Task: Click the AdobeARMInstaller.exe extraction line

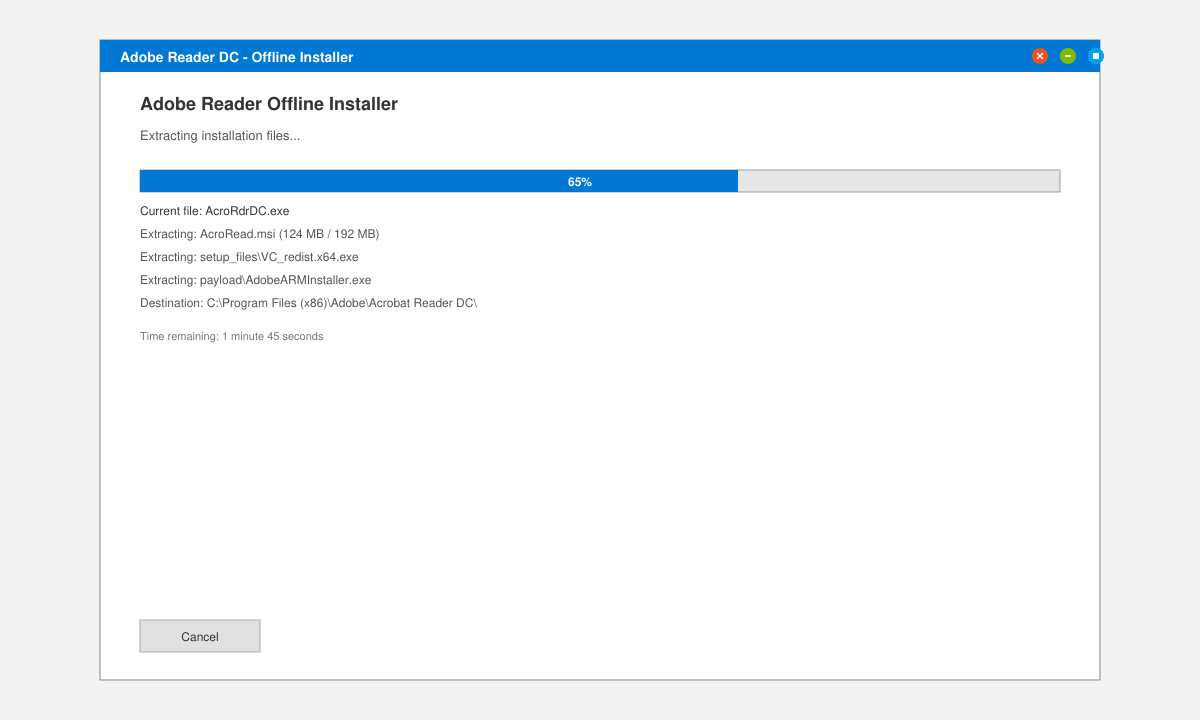Action: click(256, 280)
